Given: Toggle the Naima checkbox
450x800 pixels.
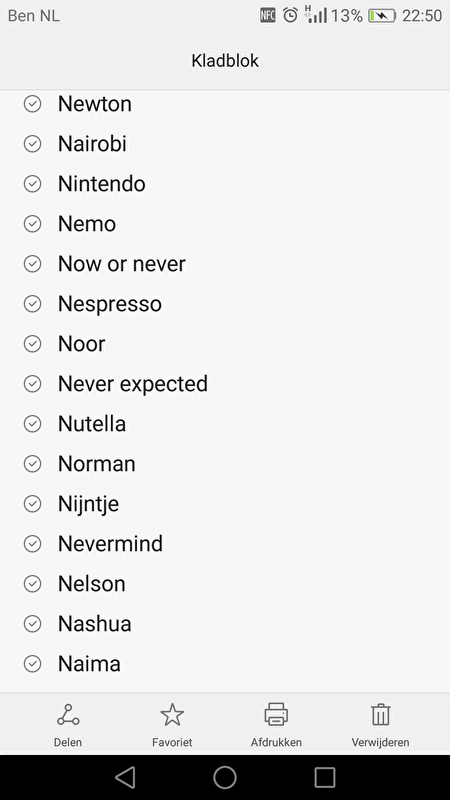Looking at the screenshot, I should click(33, 664).
